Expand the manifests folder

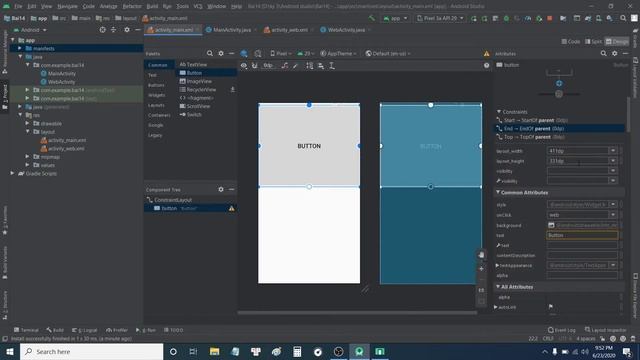coord(20,48)
